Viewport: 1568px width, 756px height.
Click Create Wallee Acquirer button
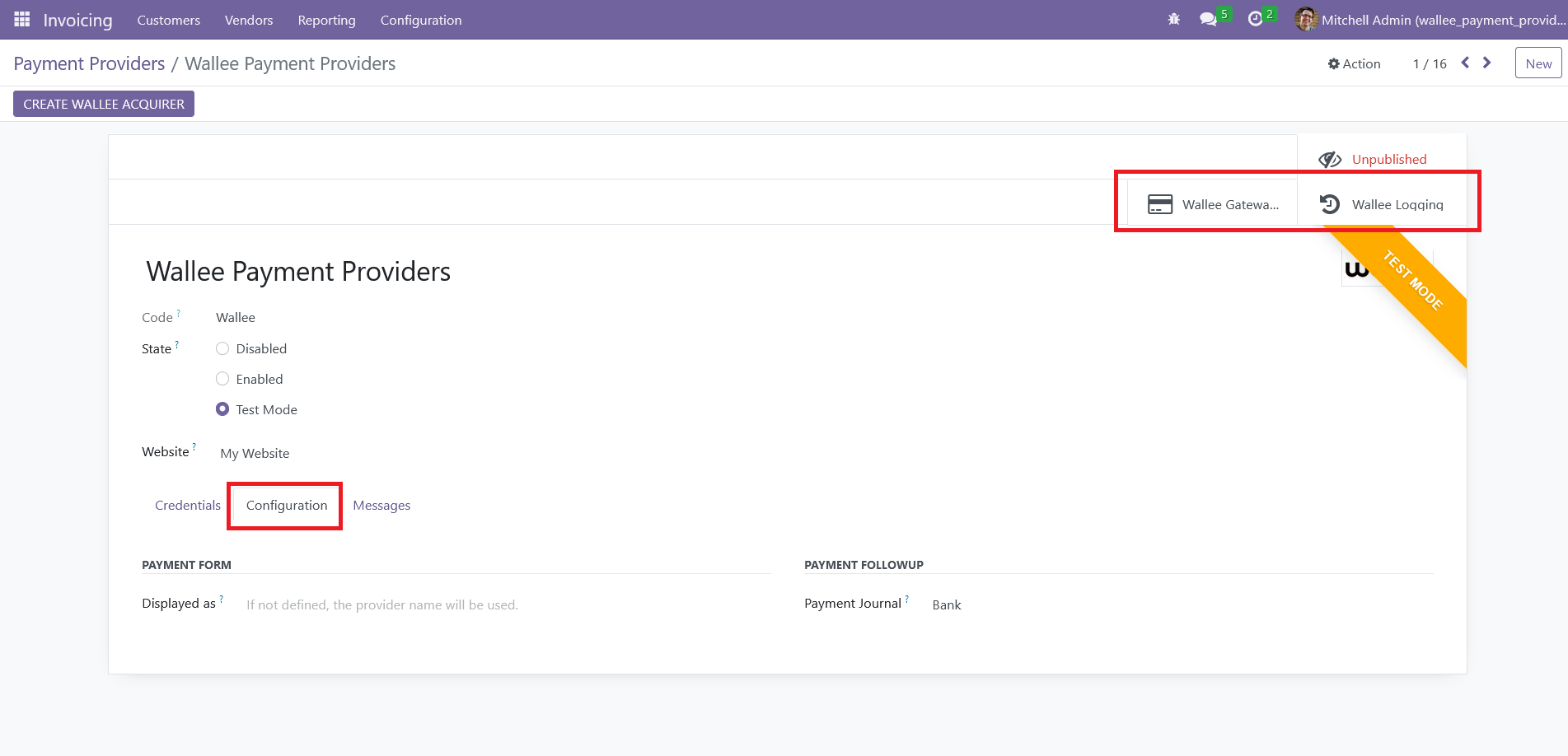(x=104, y=104)
